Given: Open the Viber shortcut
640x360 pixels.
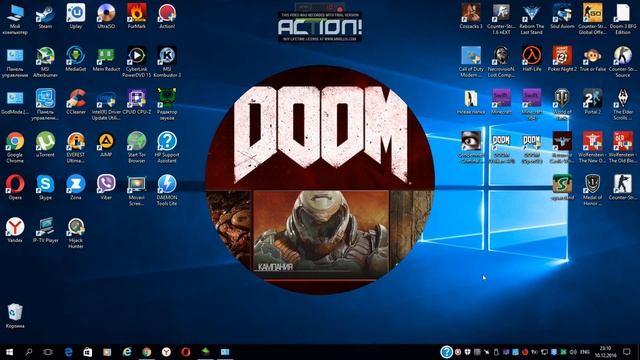Looking at the screenshot, I should point(106,188).
